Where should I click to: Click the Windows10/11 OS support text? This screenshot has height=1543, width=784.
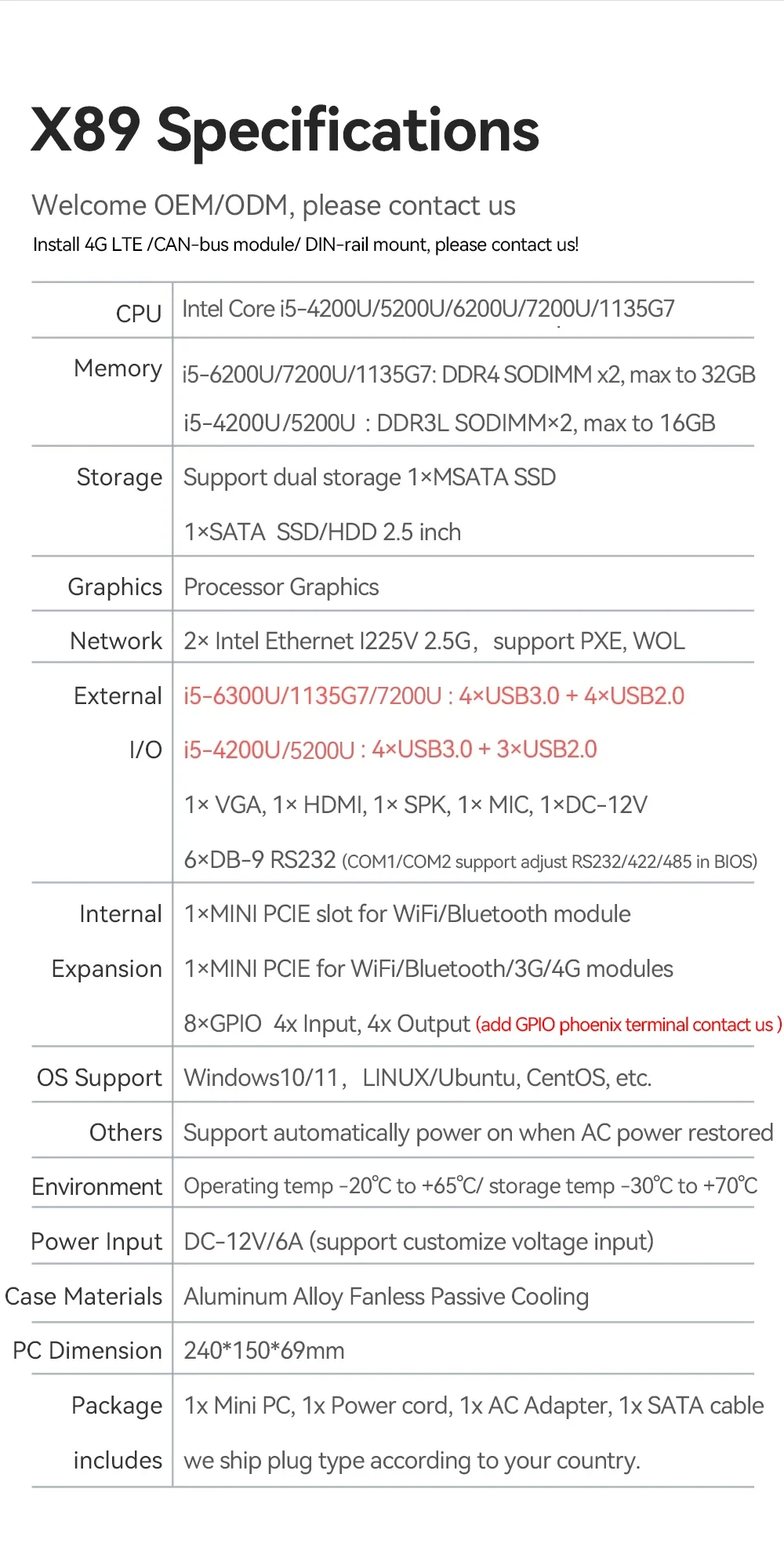click(x=417, y=1078)
